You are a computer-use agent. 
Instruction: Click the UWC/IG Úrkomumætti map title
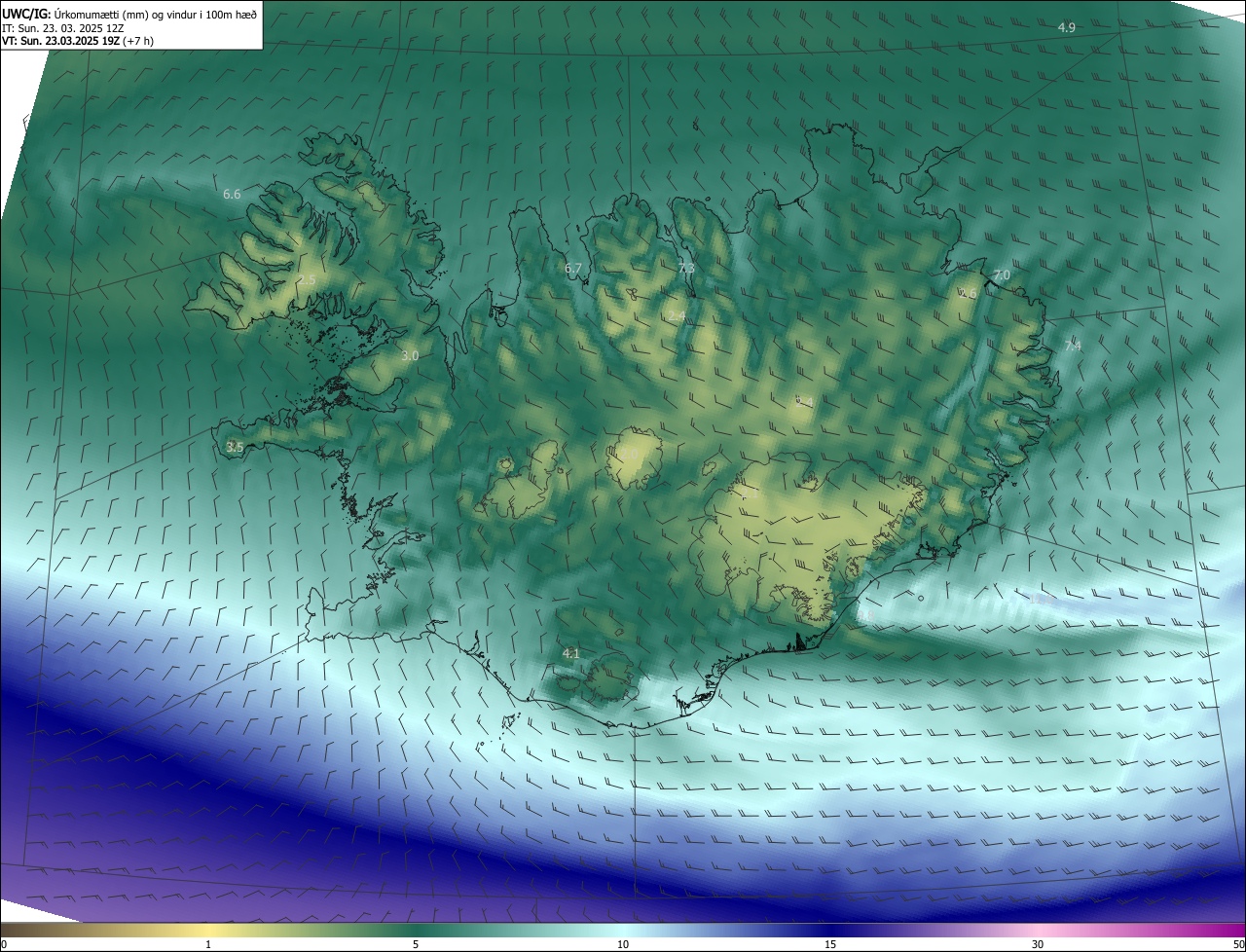129,14
